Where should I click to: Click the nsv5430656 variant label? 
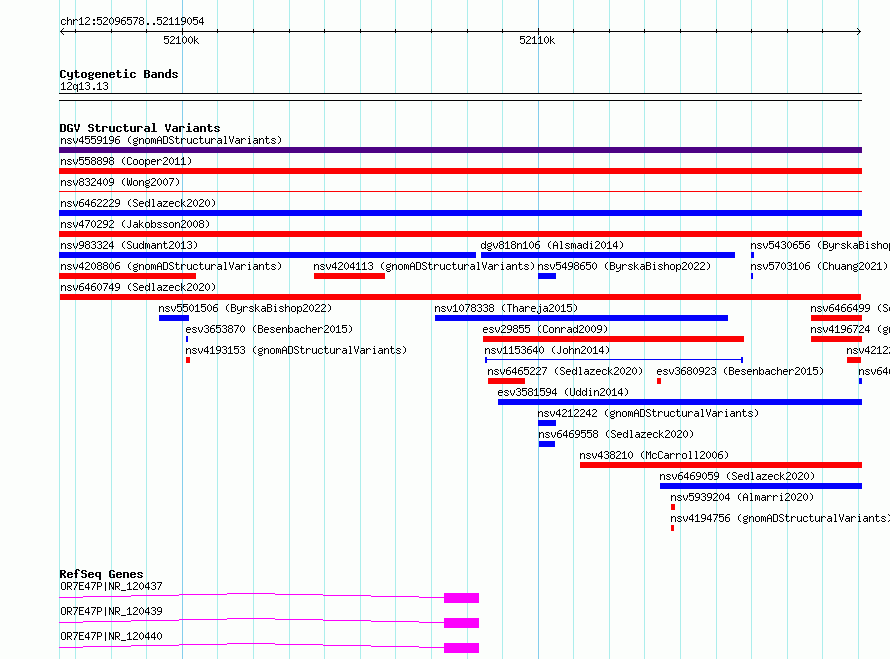coord(820,245)
